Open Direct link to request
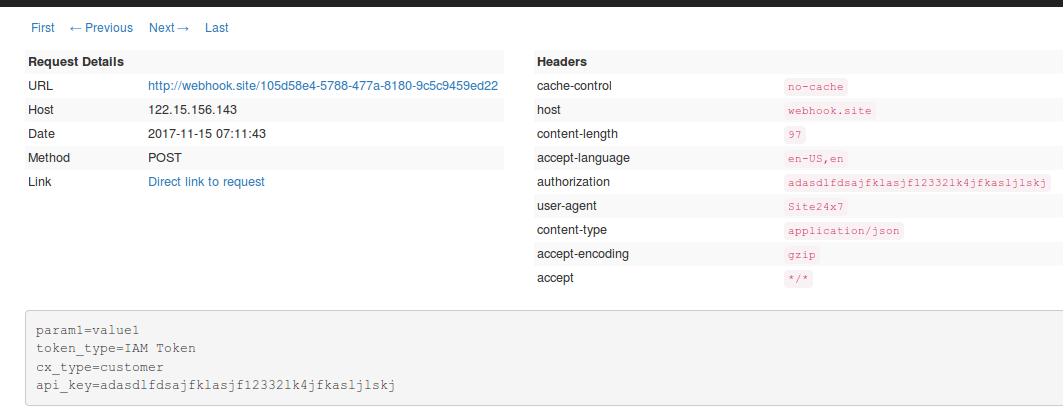This screenshot has height=413, width=1063. (206, 182)
